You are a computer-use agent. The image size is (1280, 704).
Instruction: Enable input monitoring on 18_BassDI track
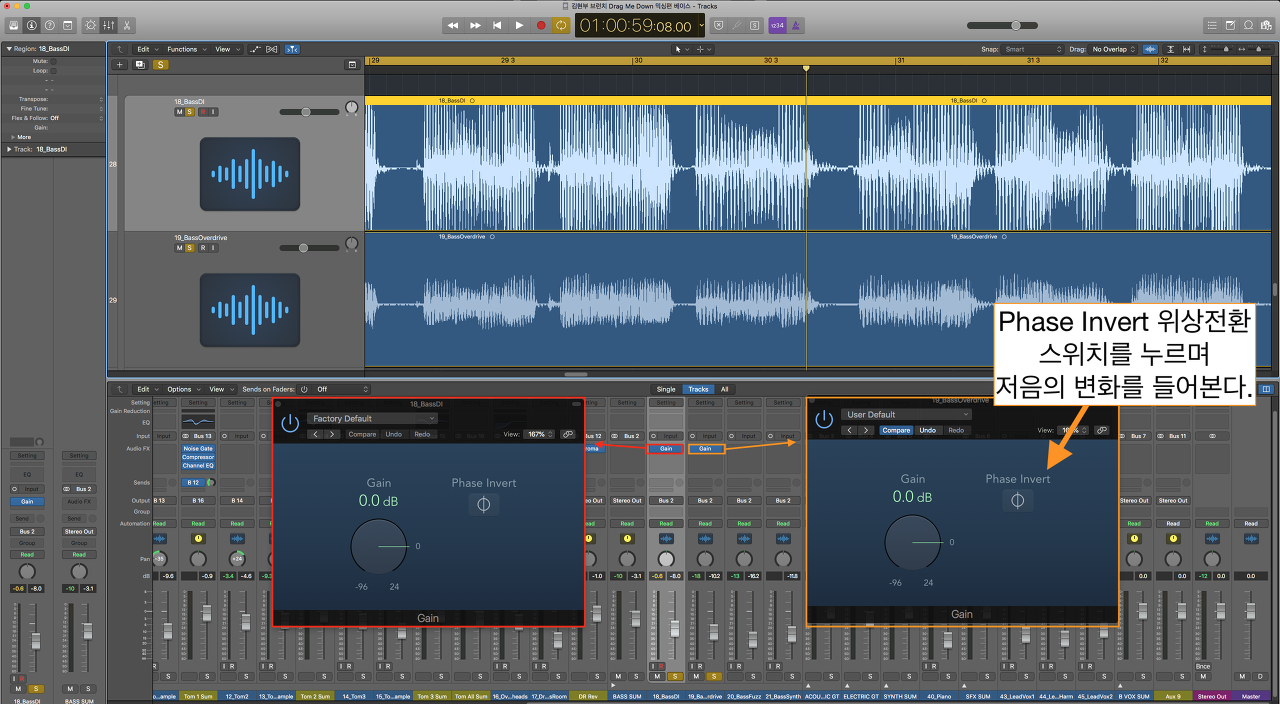(213, 112)
